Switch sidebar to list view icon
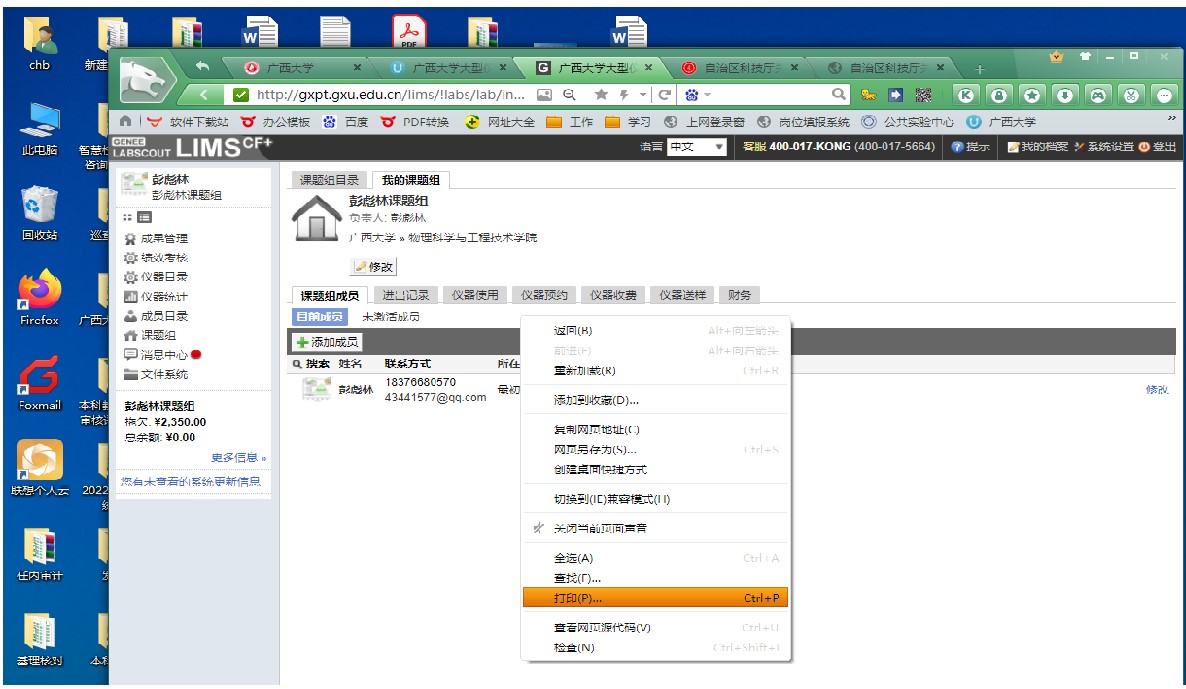This screenshot has width=1186, height=689. coord(144,218)
